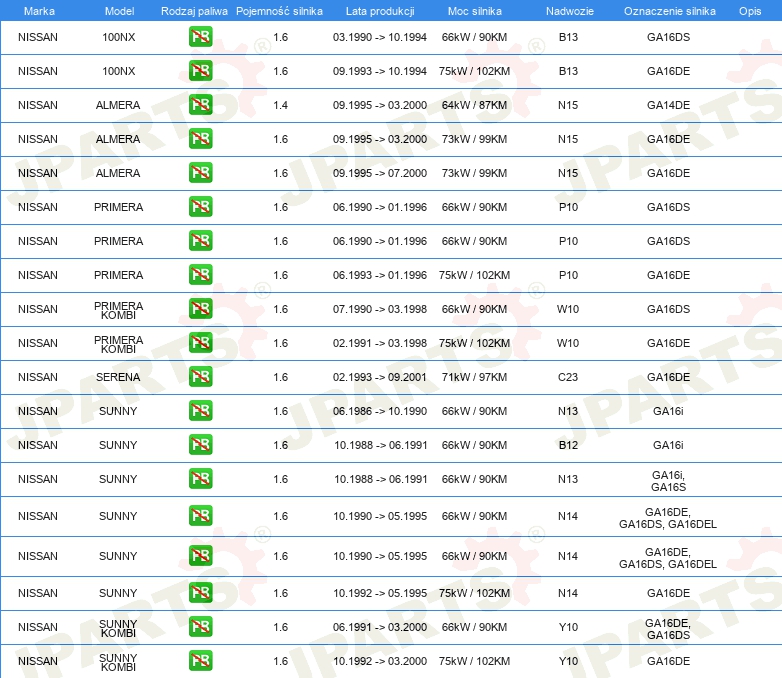Select the 1.4 engine capacity cell
Viewport: 782px width, 678px height.
click(280, 105)
